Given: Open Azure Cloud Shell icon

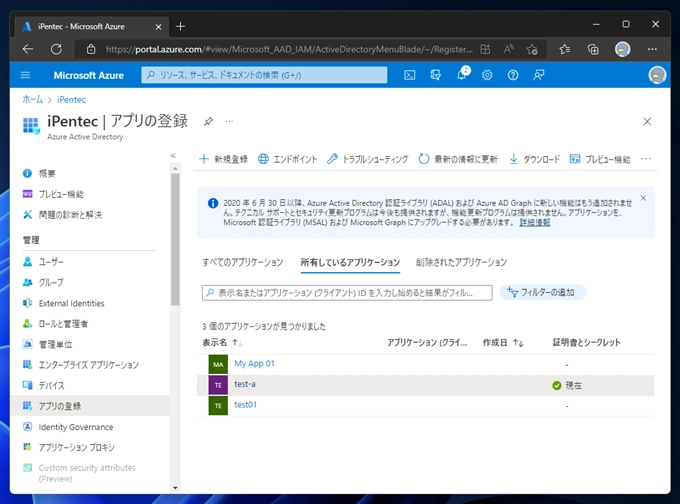Looking at the screenshot, I should [x=410, y=75].
